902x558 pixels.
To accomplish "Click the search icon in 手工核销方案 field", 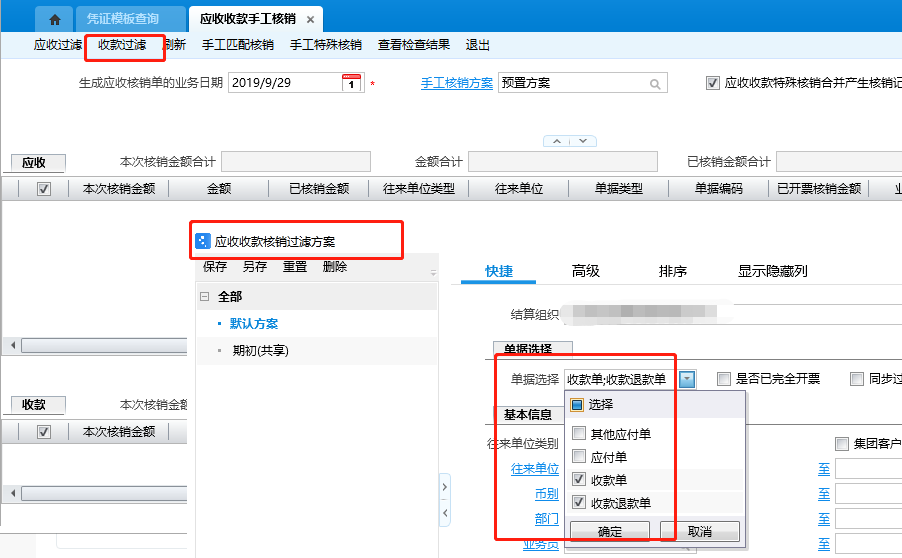I will pyautogui.click(x=655, y=84).
